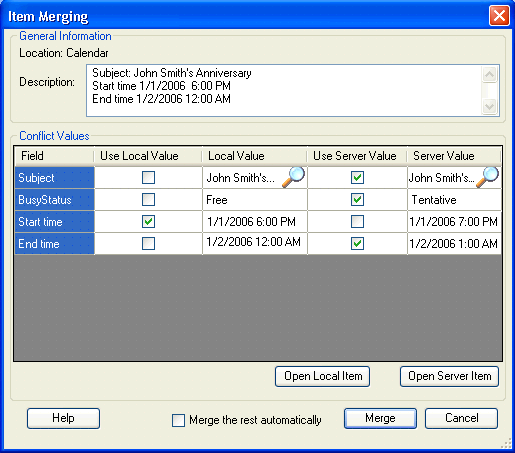Click inside the Description text box
Screen dimensions: 515x453
tap(283, 91)
